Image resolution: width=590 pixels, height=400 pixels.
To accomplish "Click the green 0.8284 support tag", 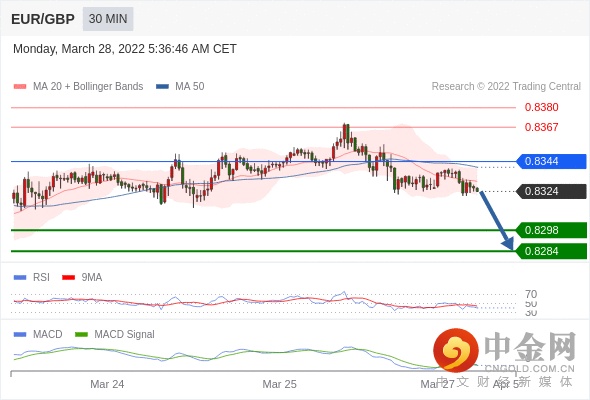I will [551, 251].
